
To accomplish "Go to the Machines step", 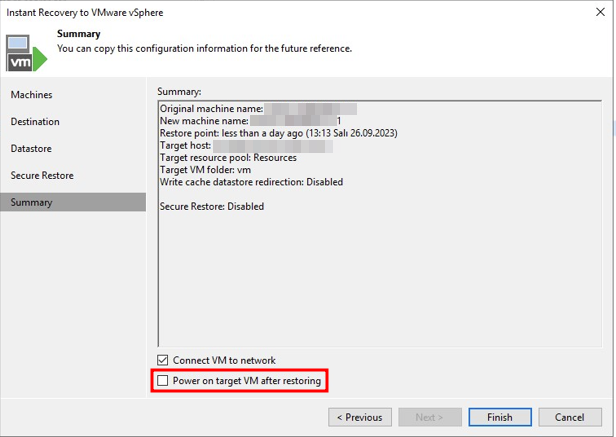I will point(32,95).
